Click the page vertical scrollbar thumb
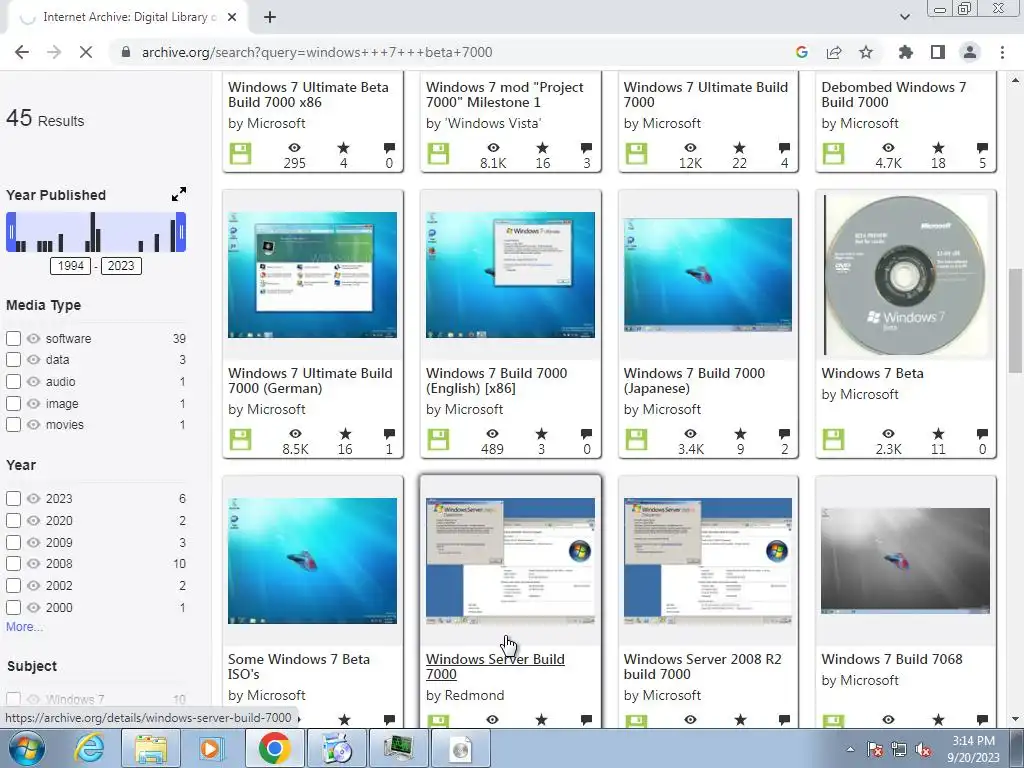This screenshot has height=768, width=1024. click(x=1015, y=320)
